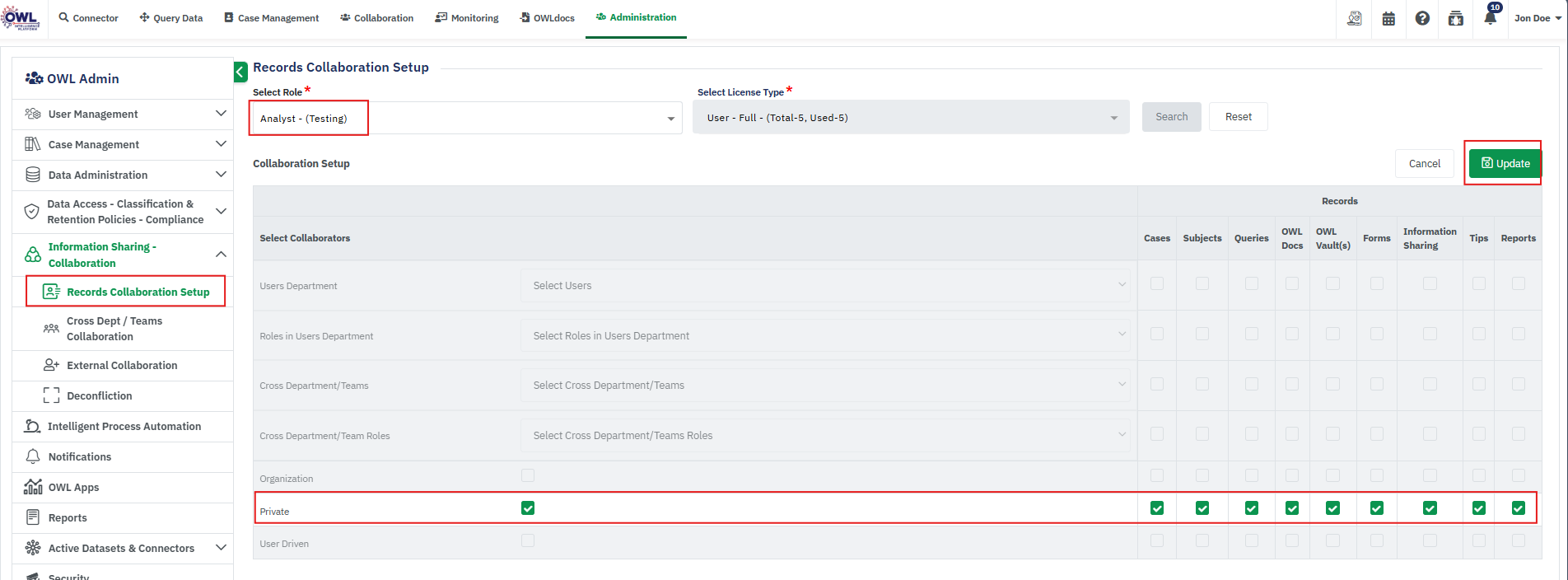
Task: Select External Collaboration in sidebar
Action: tap(122, 365)
